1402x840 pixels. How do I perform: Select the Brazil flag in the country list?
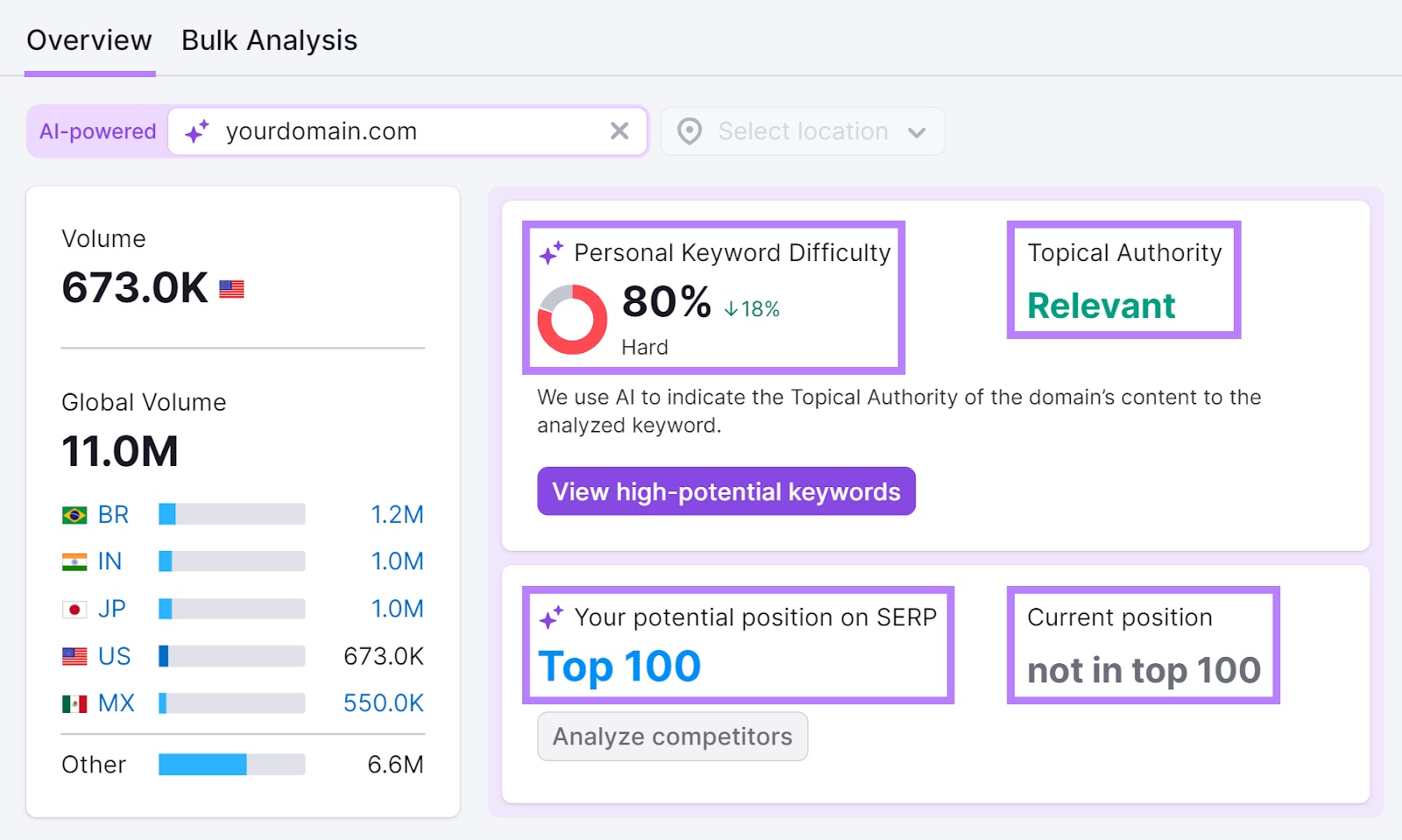tap(74, 514)
